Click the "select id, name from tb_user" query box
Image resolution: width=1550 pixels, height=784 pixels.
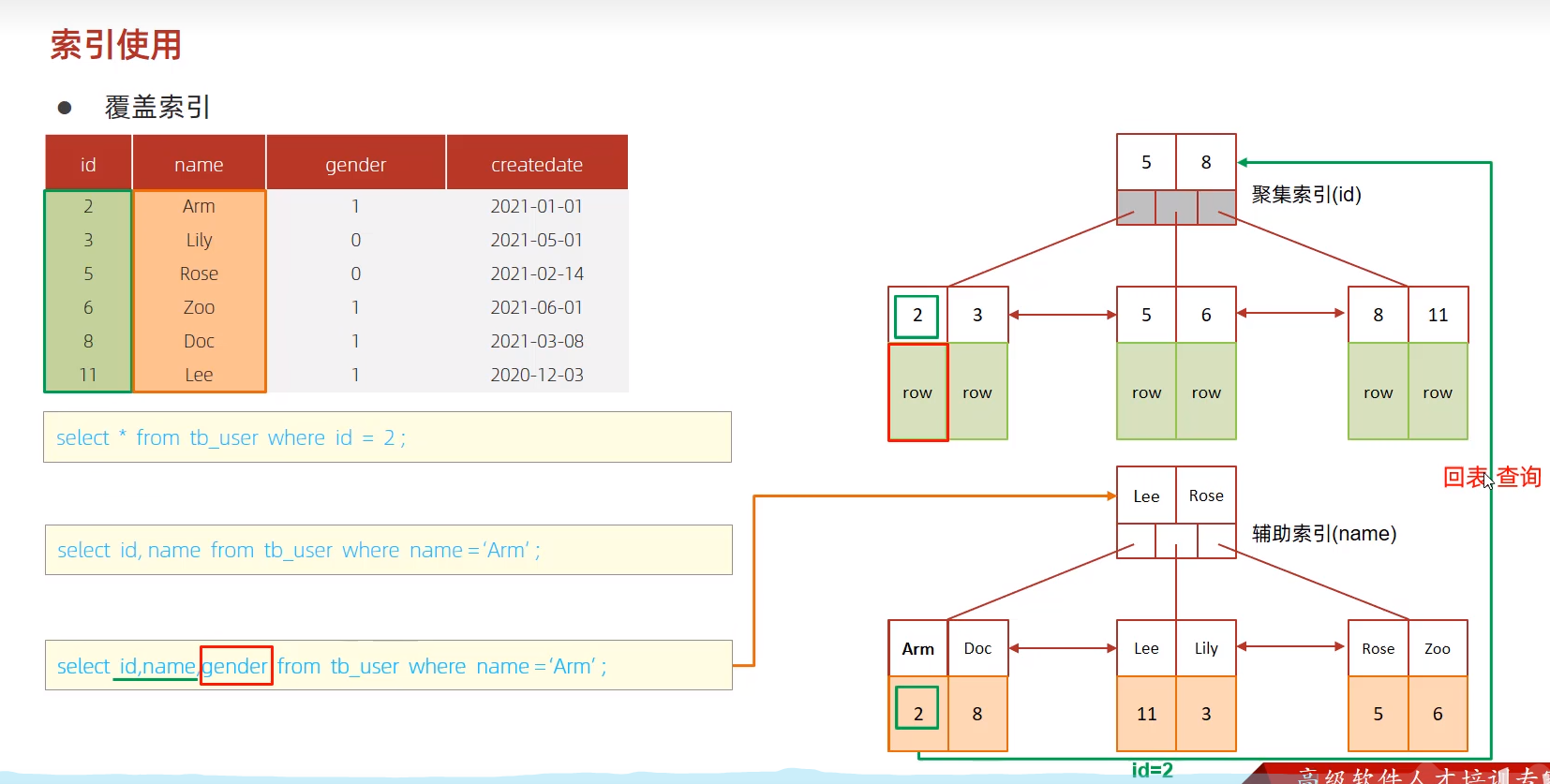pyautogui.click(x=388, y=550)
